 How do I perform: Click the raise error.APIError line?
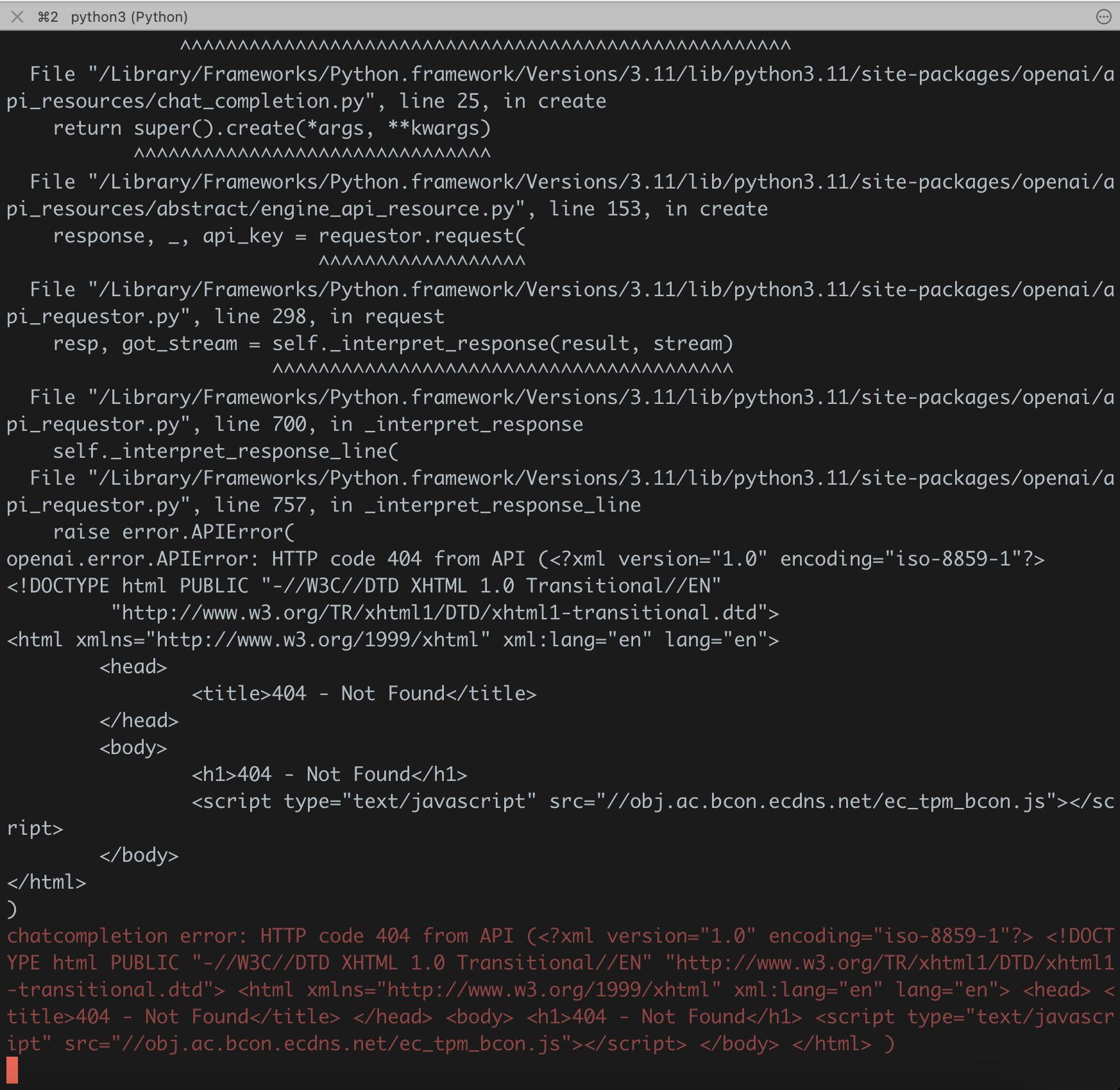tap(173, 532)
